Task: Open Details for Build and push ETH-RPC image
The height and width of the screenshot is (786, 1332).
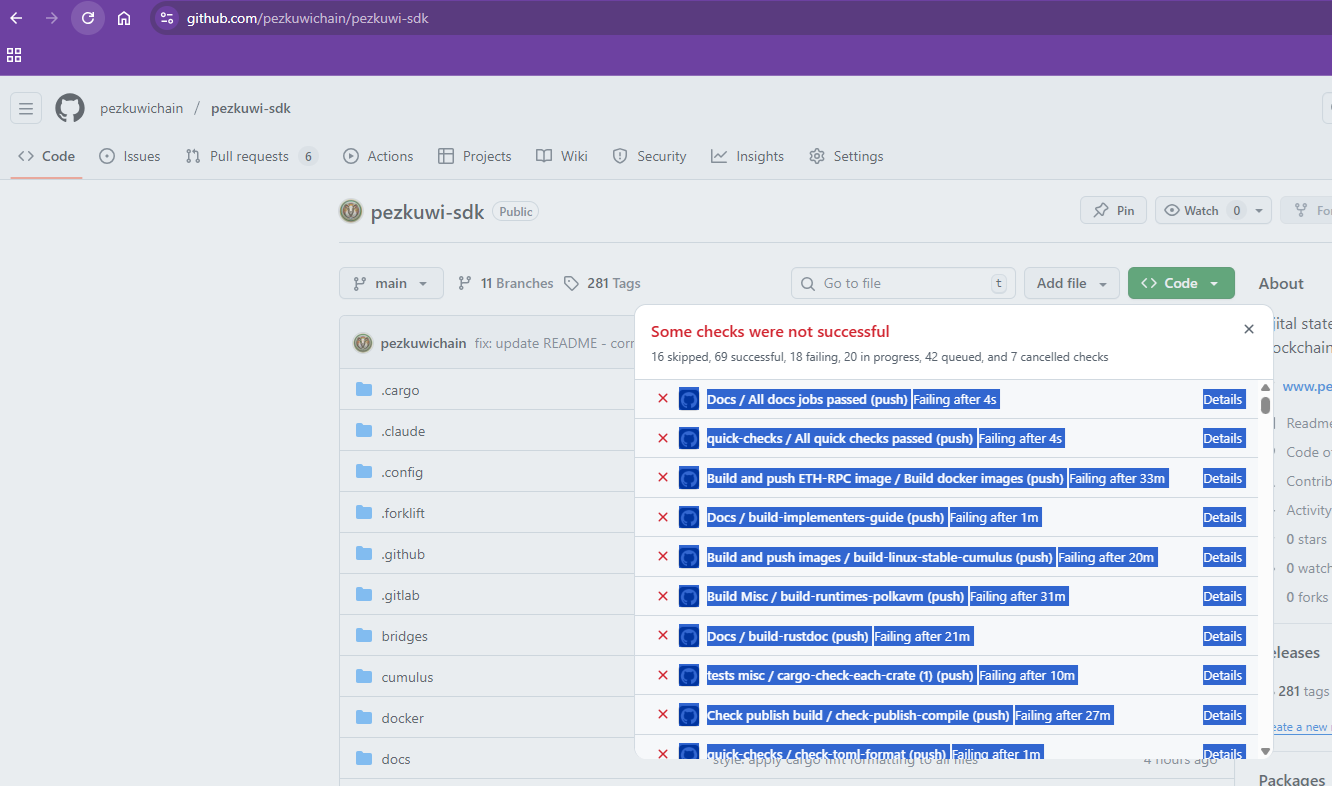Action: (x=1223, y=478)
